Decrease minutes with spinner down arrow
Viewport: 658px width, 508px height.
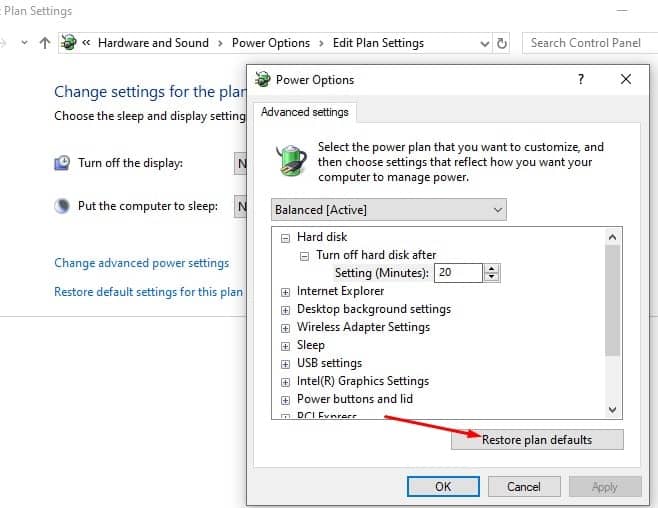click(x=492, y=277)
